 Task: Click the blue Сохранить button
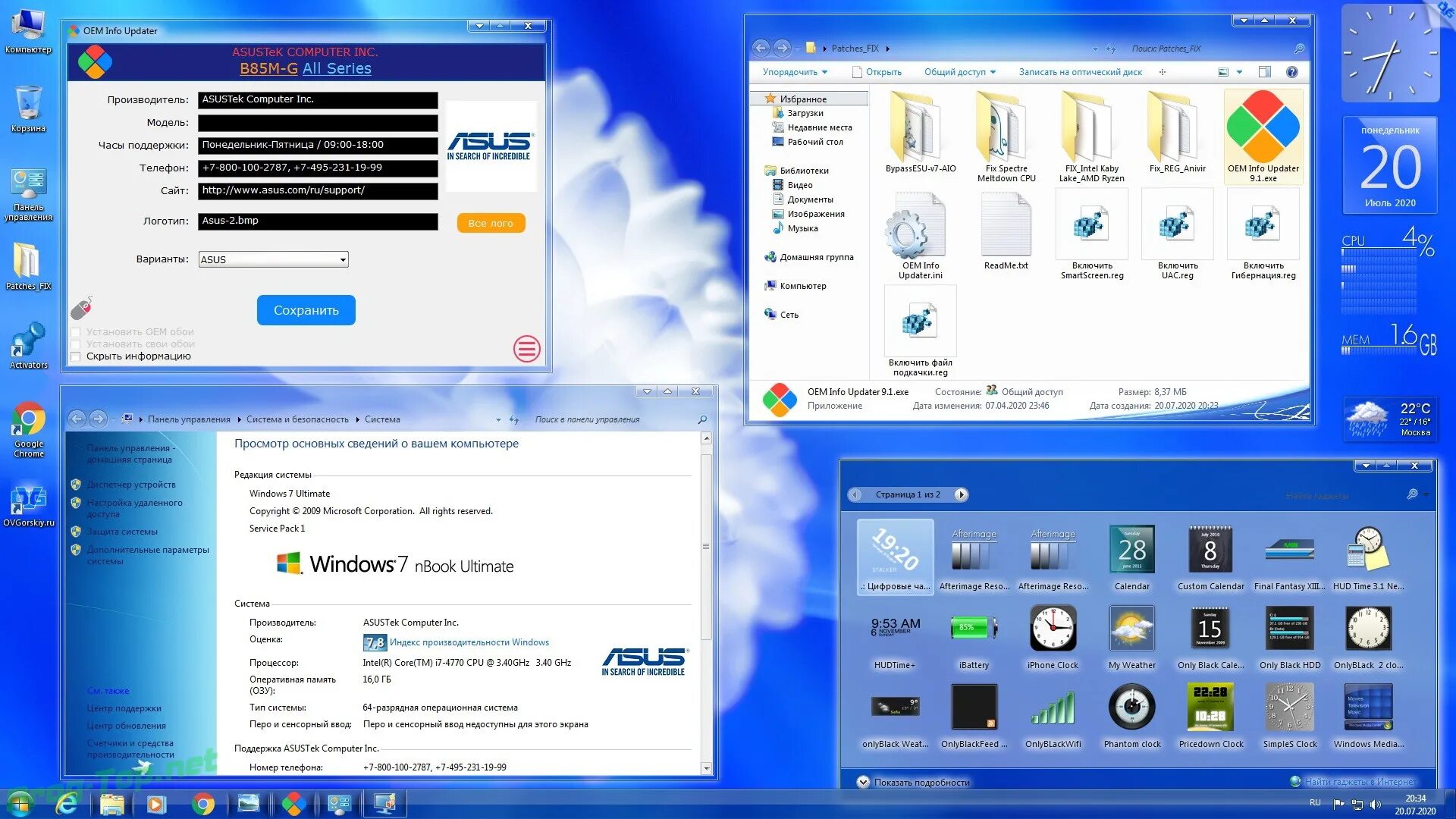tap(306, 310)
